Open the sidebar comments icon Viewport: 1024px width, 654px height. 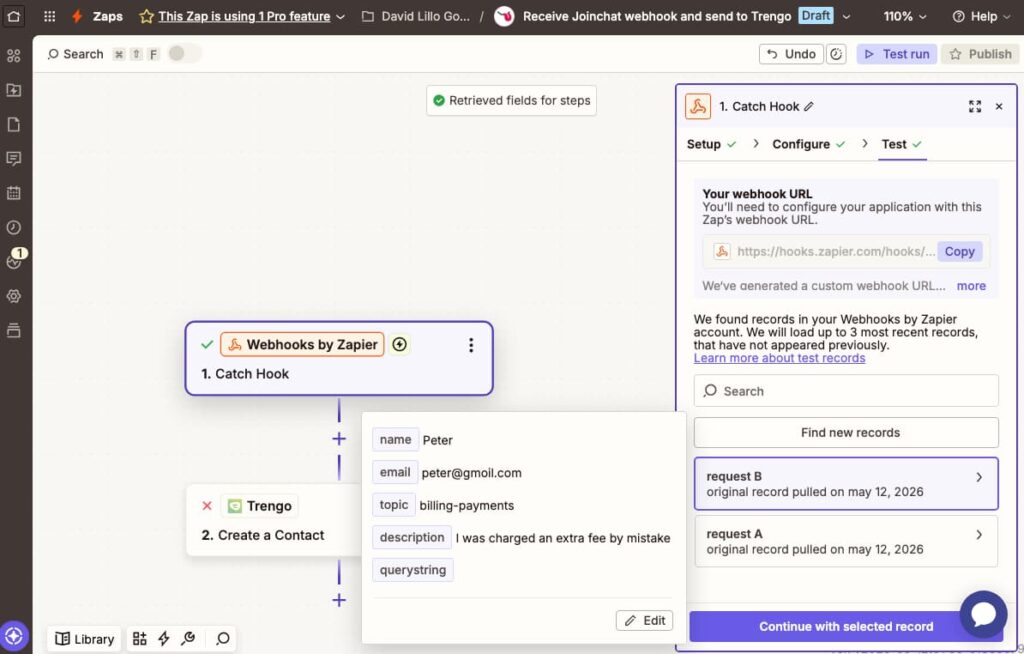coord(14,159)
